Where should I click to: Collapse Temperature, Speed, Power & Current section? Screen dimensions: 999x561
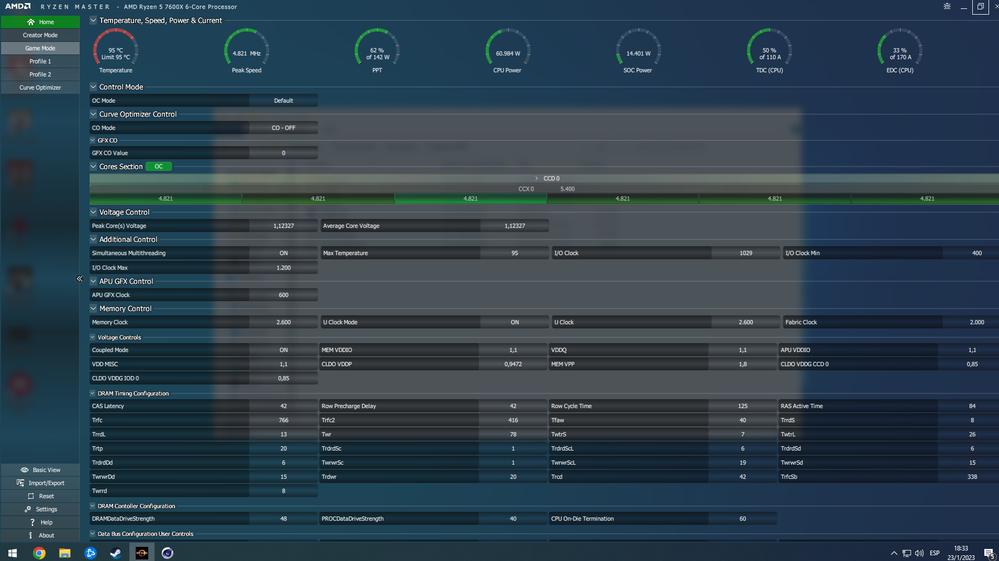[93, 20]
